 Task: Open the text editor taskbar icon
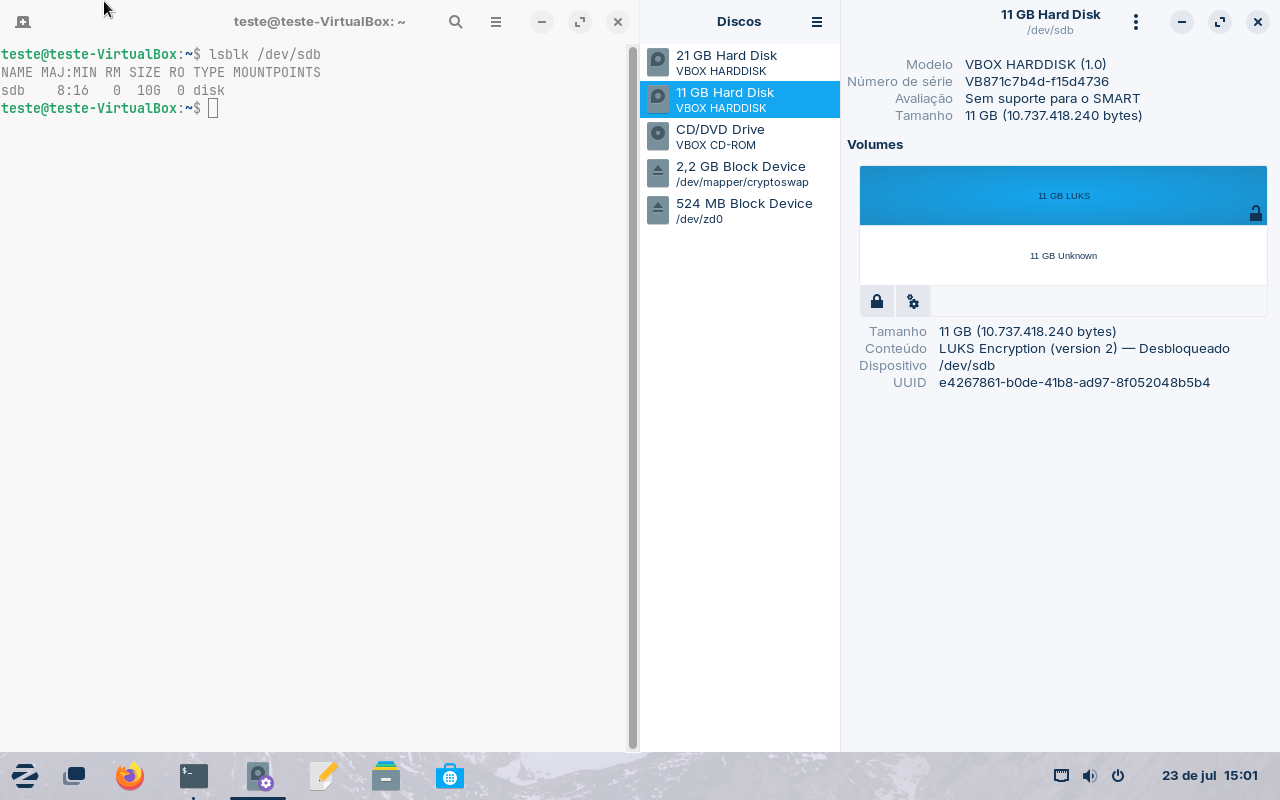[x=323, y=776]
